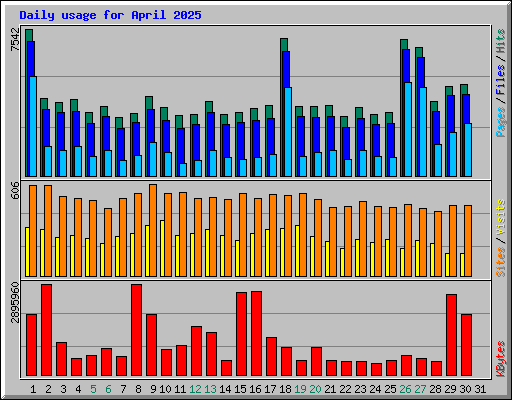The height and width of the screenshot is (400, 512).
Task: Click the yellow 'Visits' legend label
Action: (x=500, y=218)
